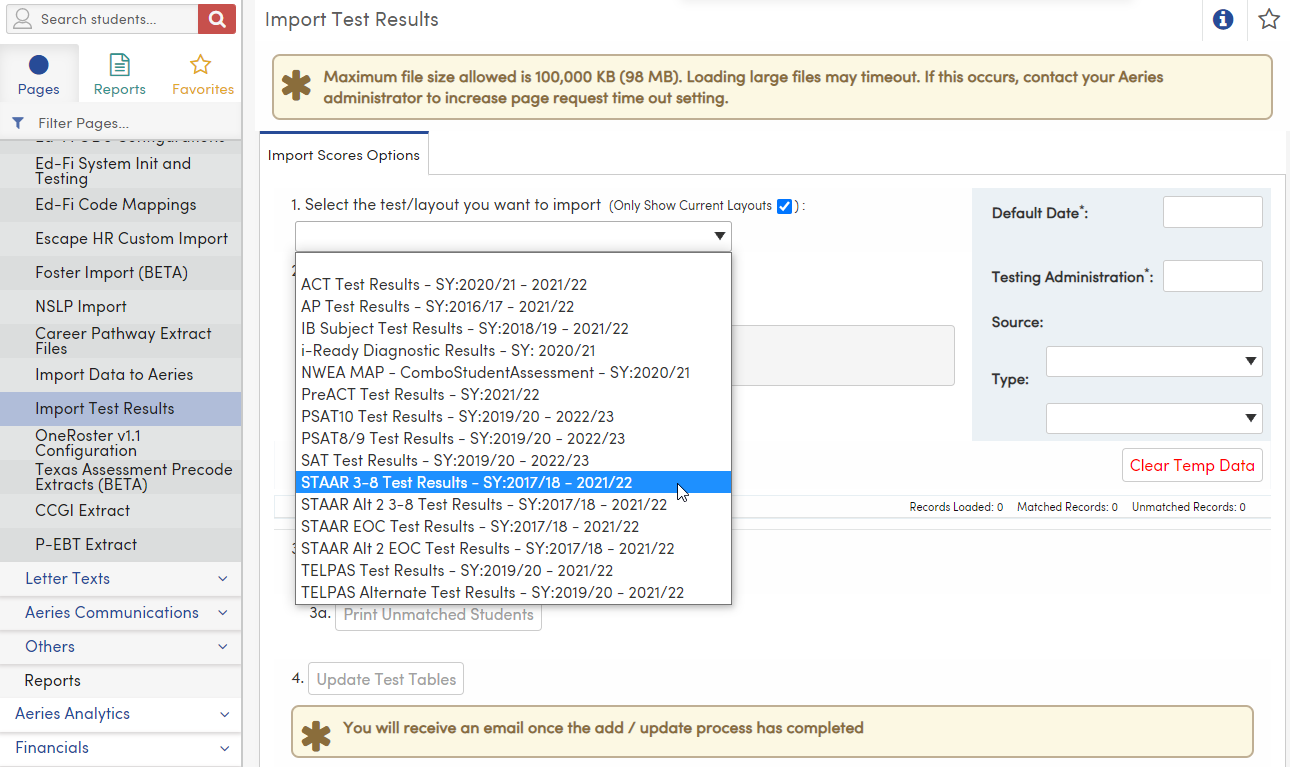Expand the Aeries Communications section
This screenshot has height=767, width=1290.
tap(121, 613)
